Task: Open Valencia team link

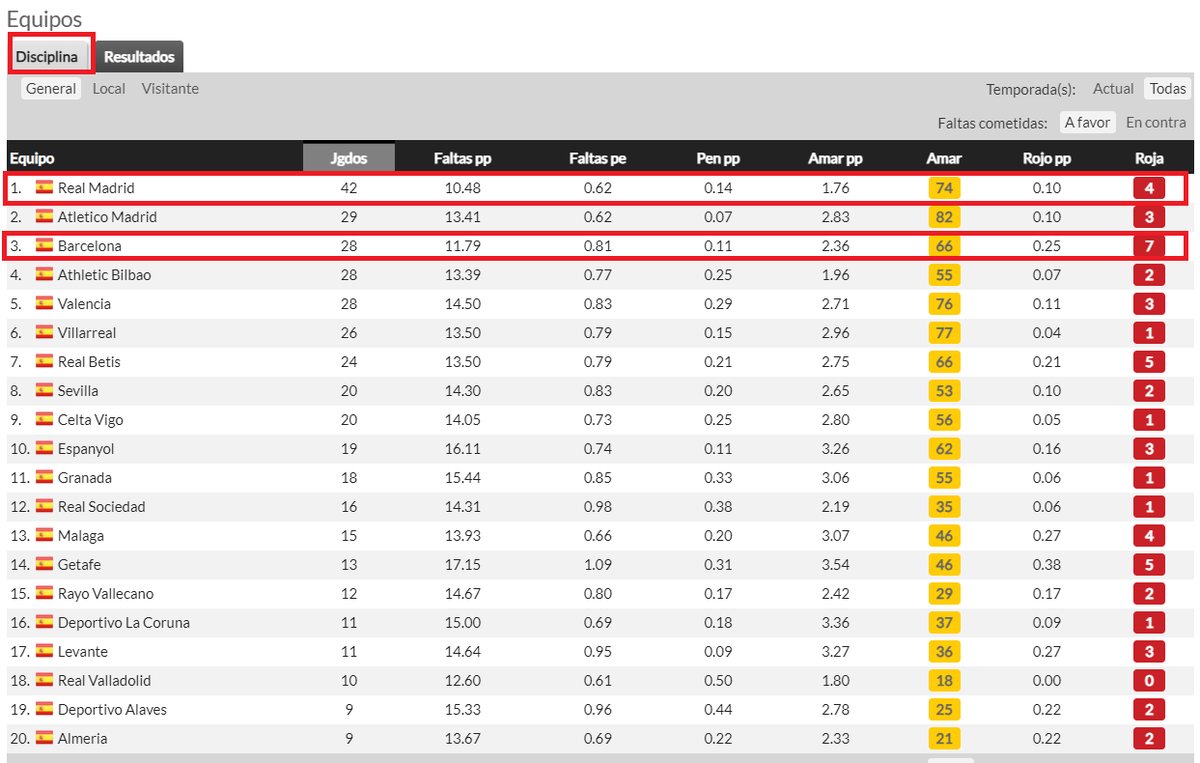Action: click(84, 304)
